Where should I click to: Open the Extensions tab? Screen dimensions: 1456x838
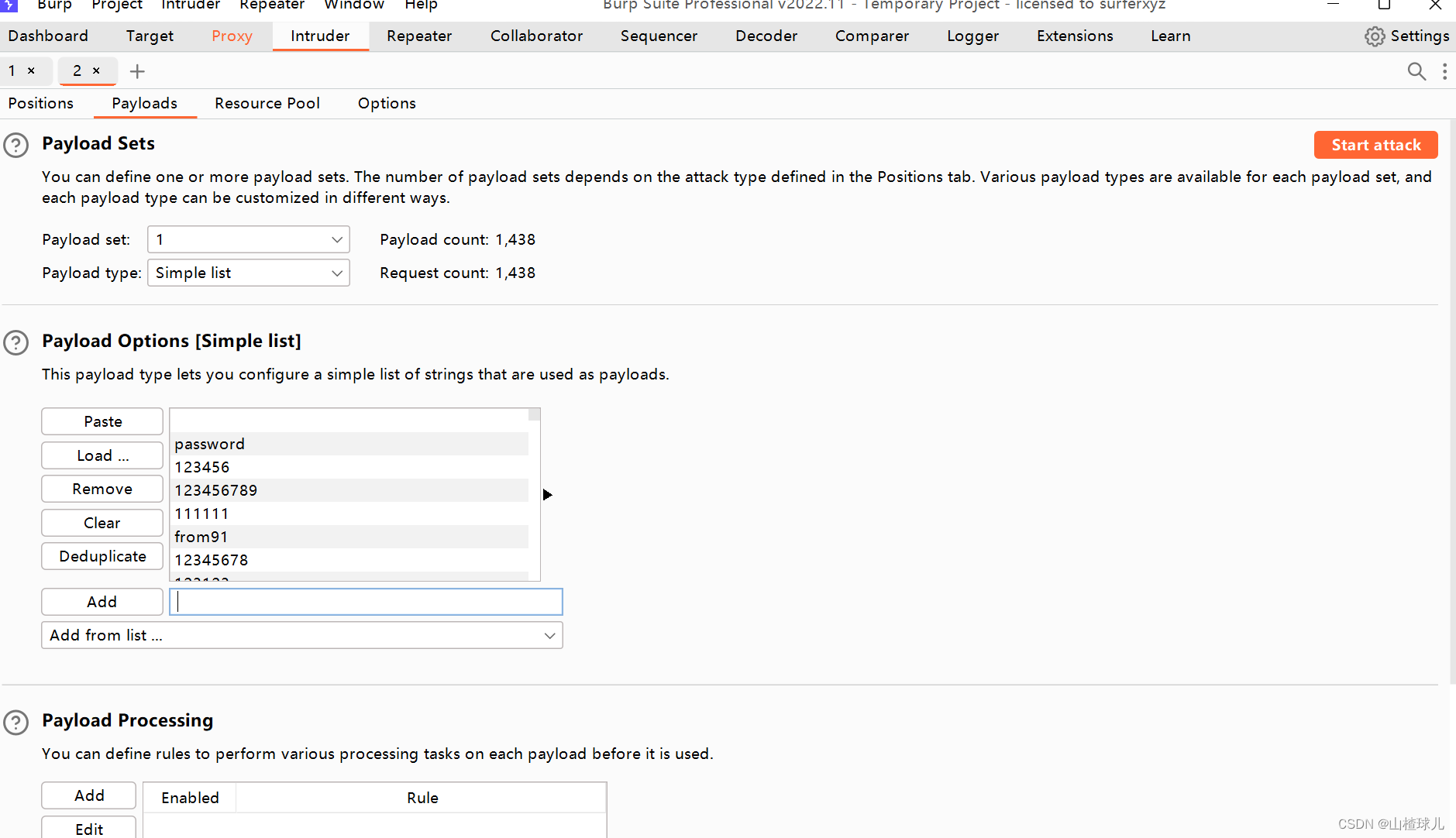1075,36
